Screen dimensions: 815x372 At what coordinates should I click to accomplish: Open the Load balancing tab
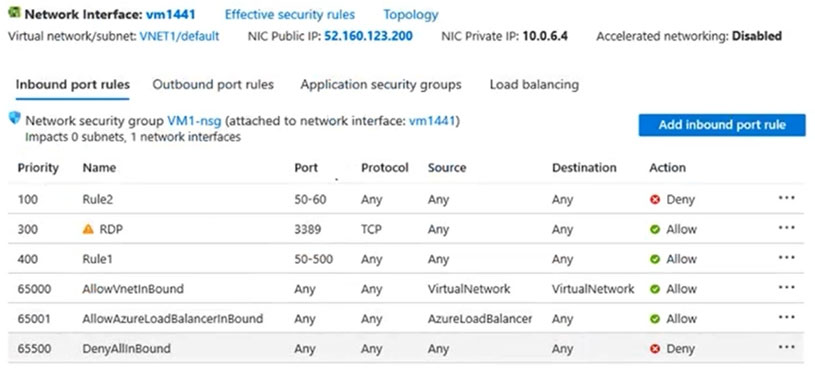point(534,85)
